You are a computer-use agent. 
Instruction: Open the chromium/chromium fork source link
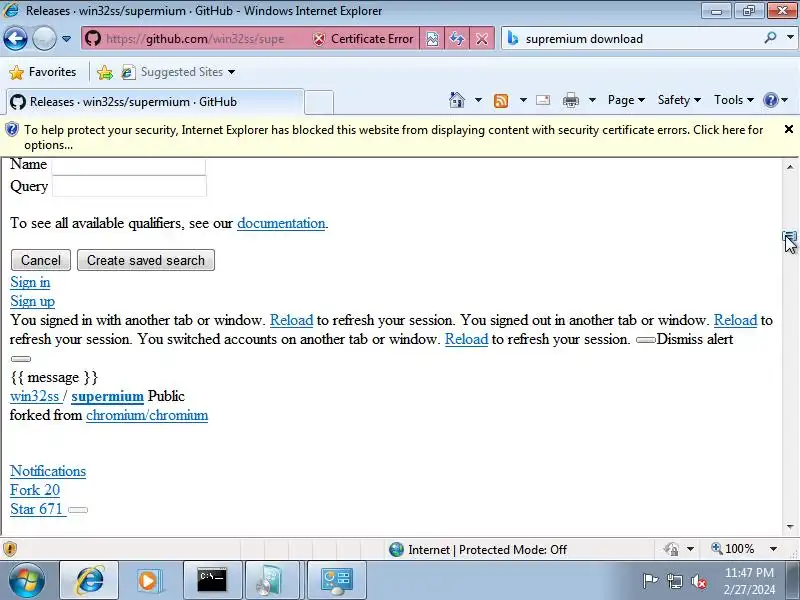(x=147, y=415)
